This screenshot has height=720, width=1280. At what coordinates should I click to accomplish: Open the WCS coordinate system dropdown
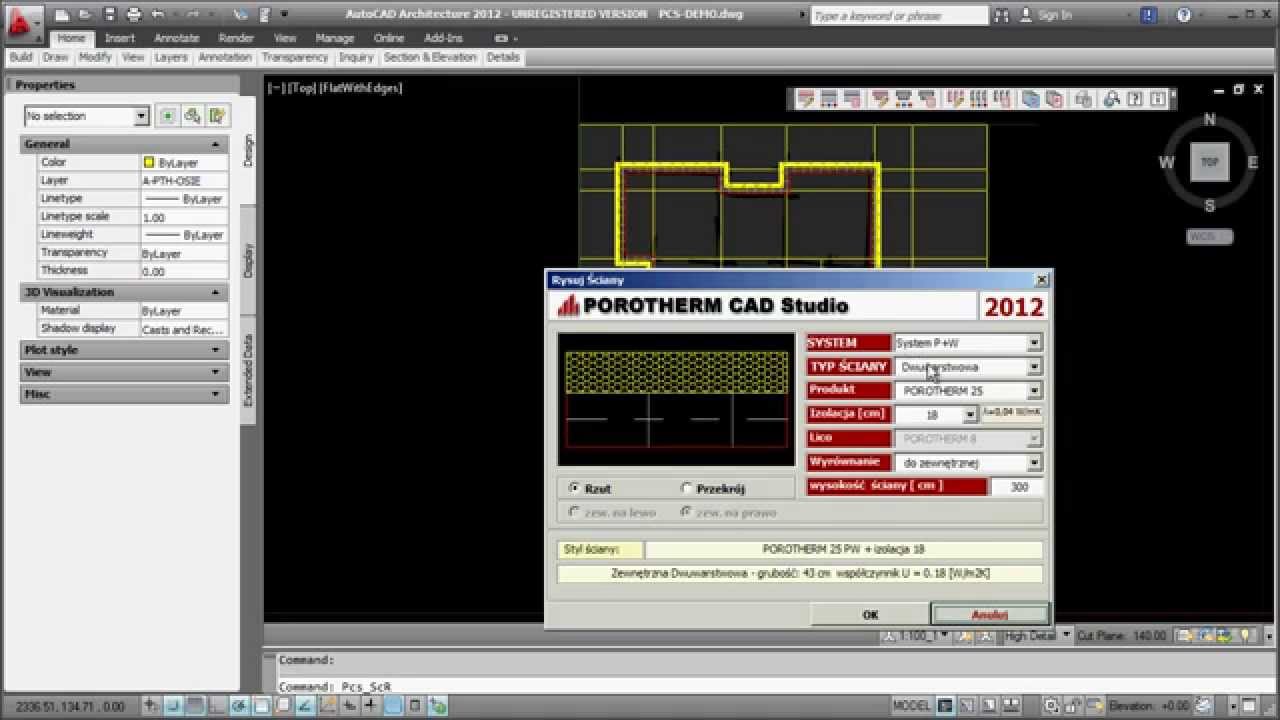point(1209,237)
